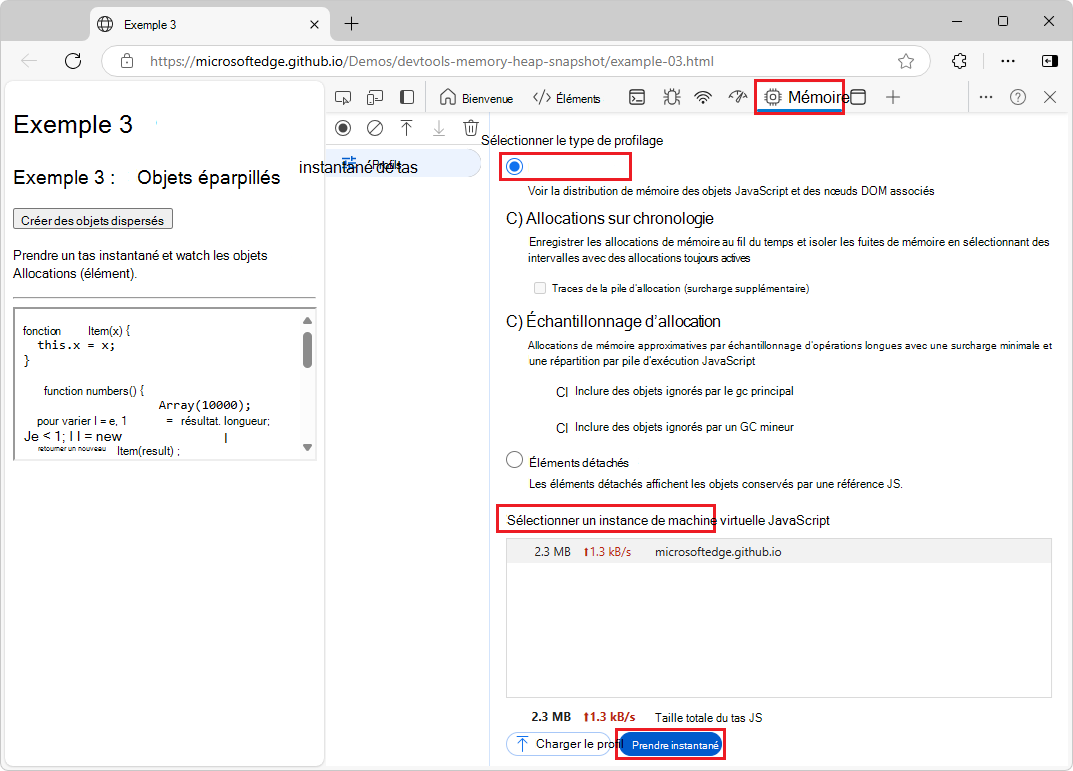
Task: Open the Issues counter (bug icon)
Action: pyautogui.click(x=671, y=97)
